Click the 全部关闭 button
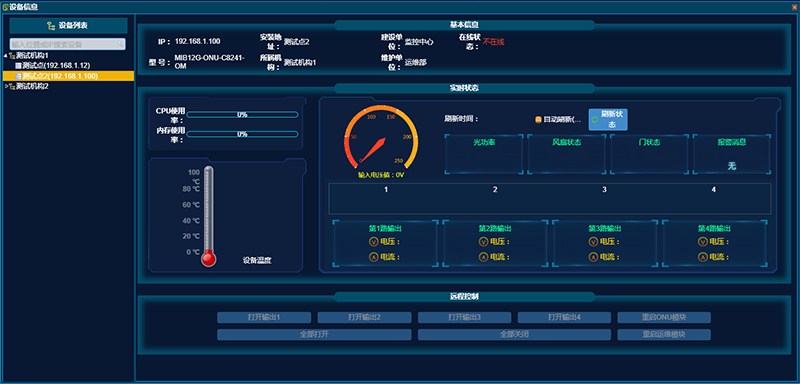 click(514, 335)
